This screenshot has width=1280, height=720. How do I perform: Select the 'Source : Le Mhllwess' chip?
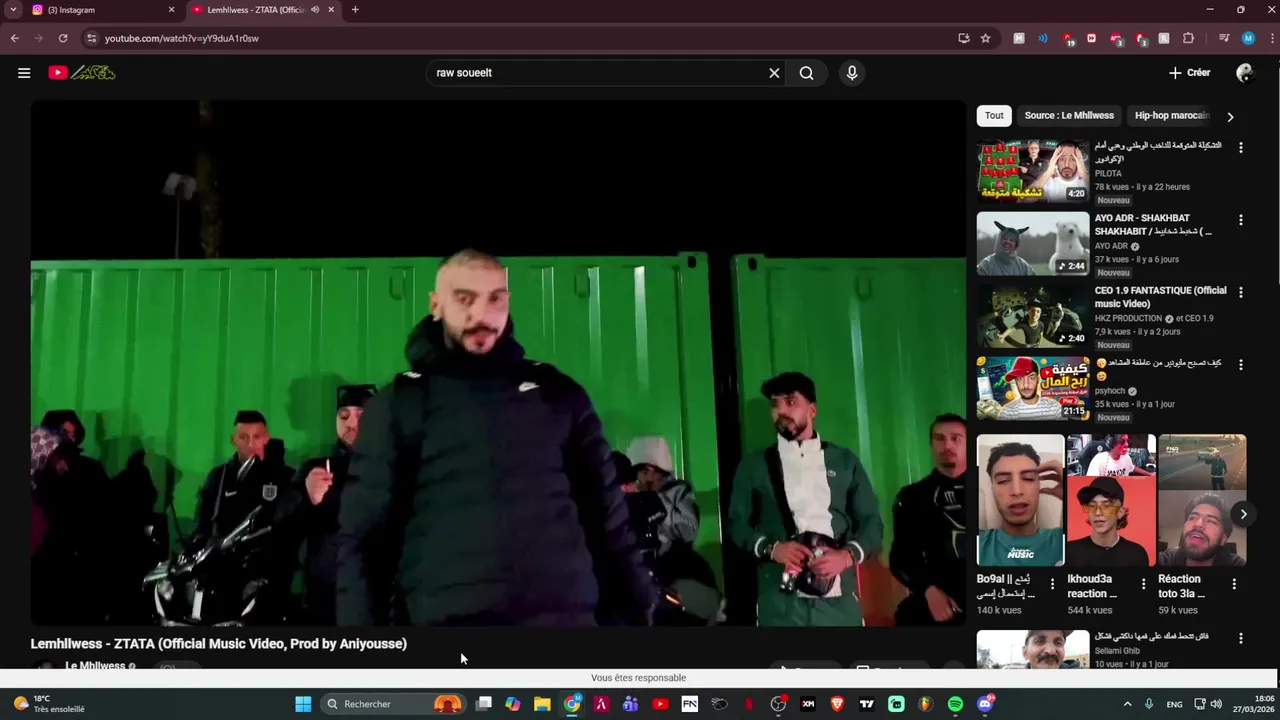pyautogui.click(x=1069, y=116)
